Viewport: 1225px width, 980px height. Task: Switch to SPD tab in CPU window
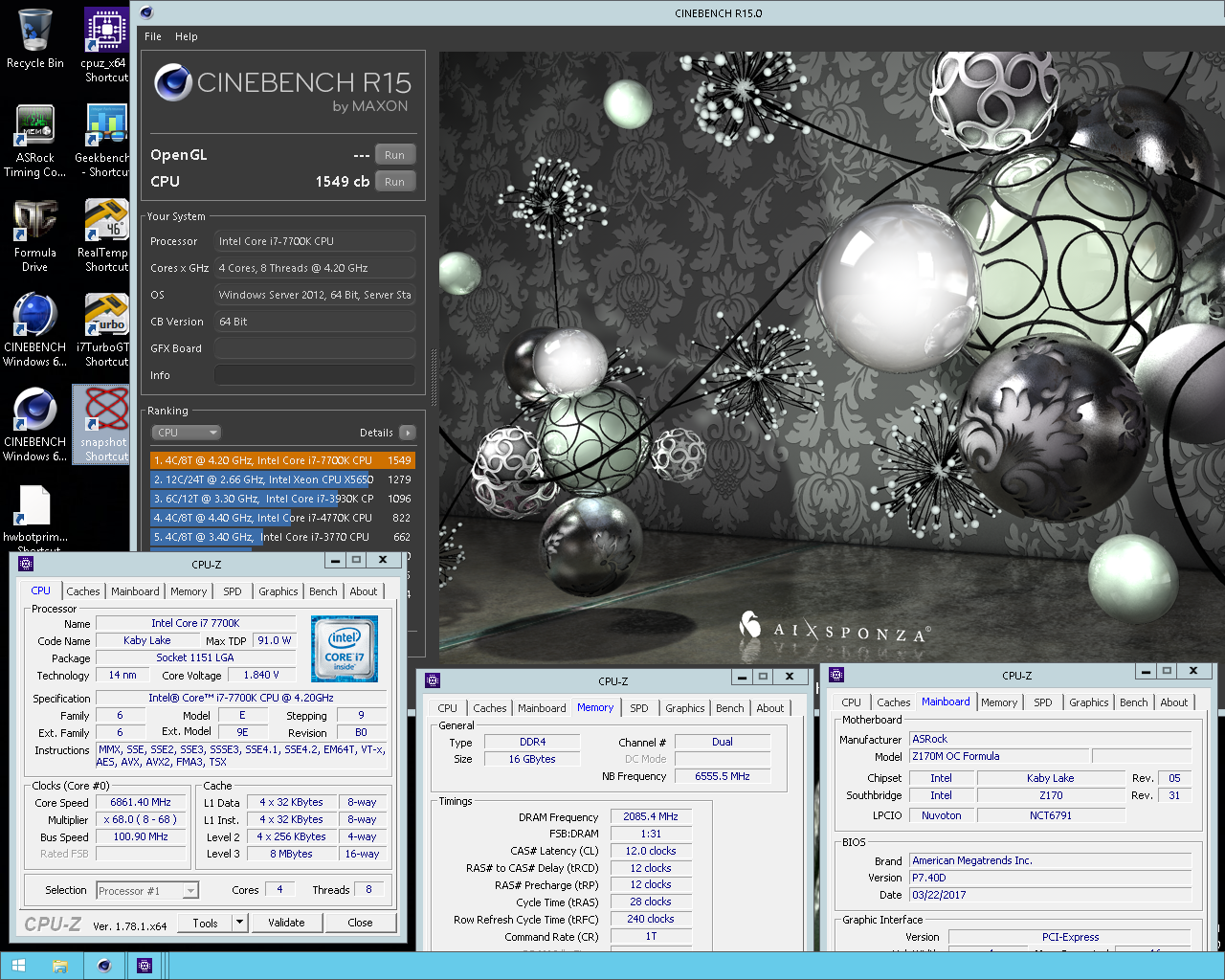[233, 591]
